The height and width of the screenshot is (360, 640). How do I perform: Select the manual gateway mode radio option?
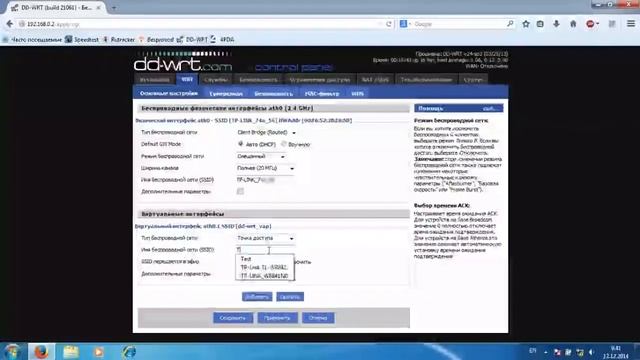(x=284, y=144)
